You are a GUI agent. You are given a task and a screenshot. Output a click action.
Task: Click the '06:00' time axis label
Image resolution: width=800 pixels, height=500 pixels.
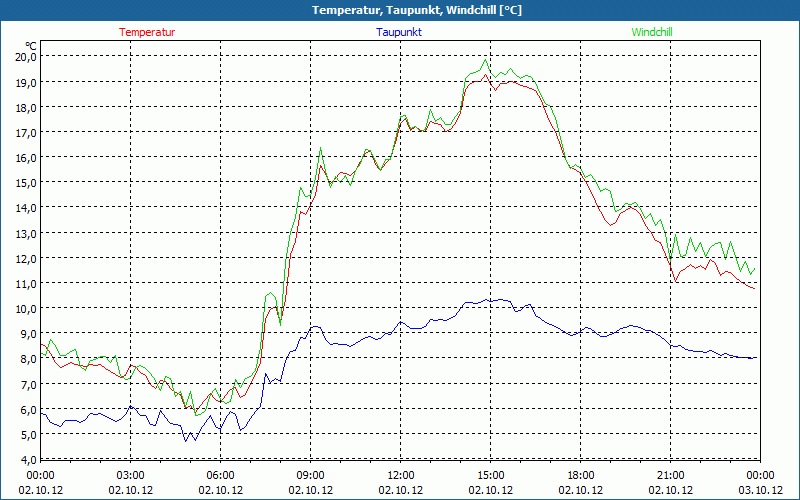pyautogui.click(x=220, y=476)
